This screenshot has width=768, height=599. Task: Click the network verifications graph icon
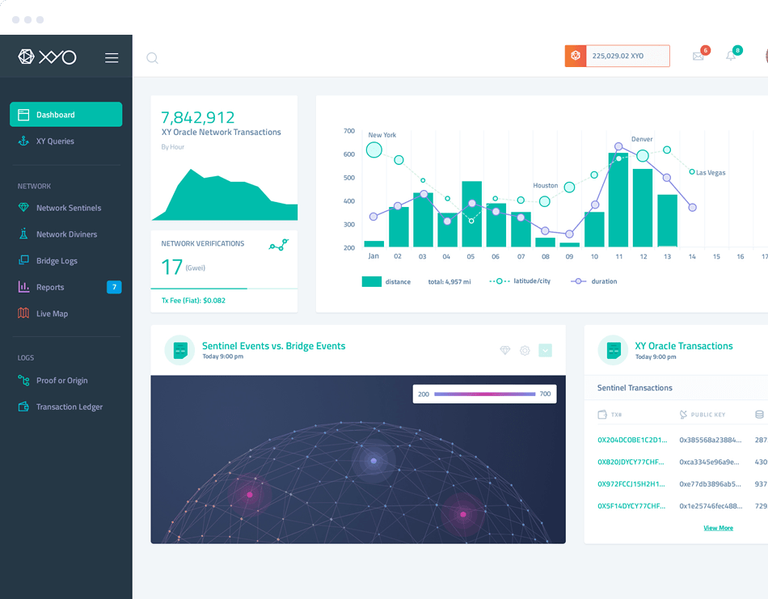(279, 245)
